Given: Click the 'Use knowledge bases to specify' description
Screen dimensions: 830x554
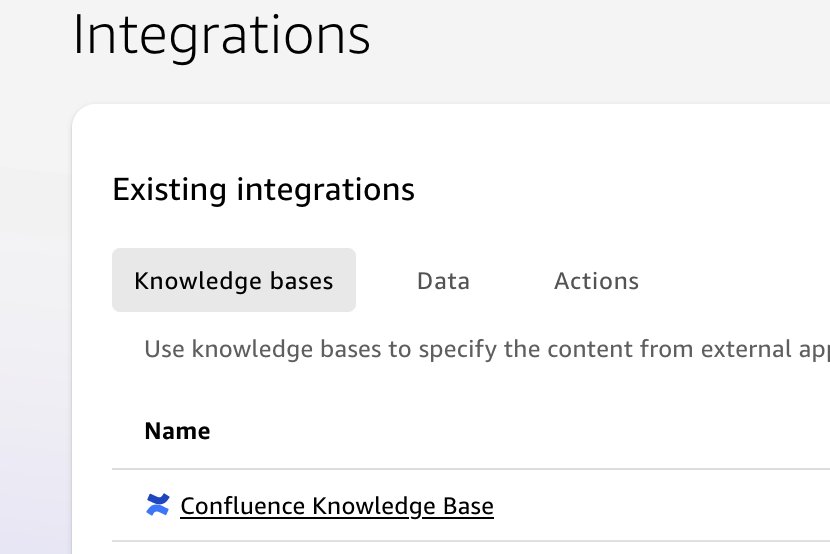Looking at the screenshot, I should point(487,349).
